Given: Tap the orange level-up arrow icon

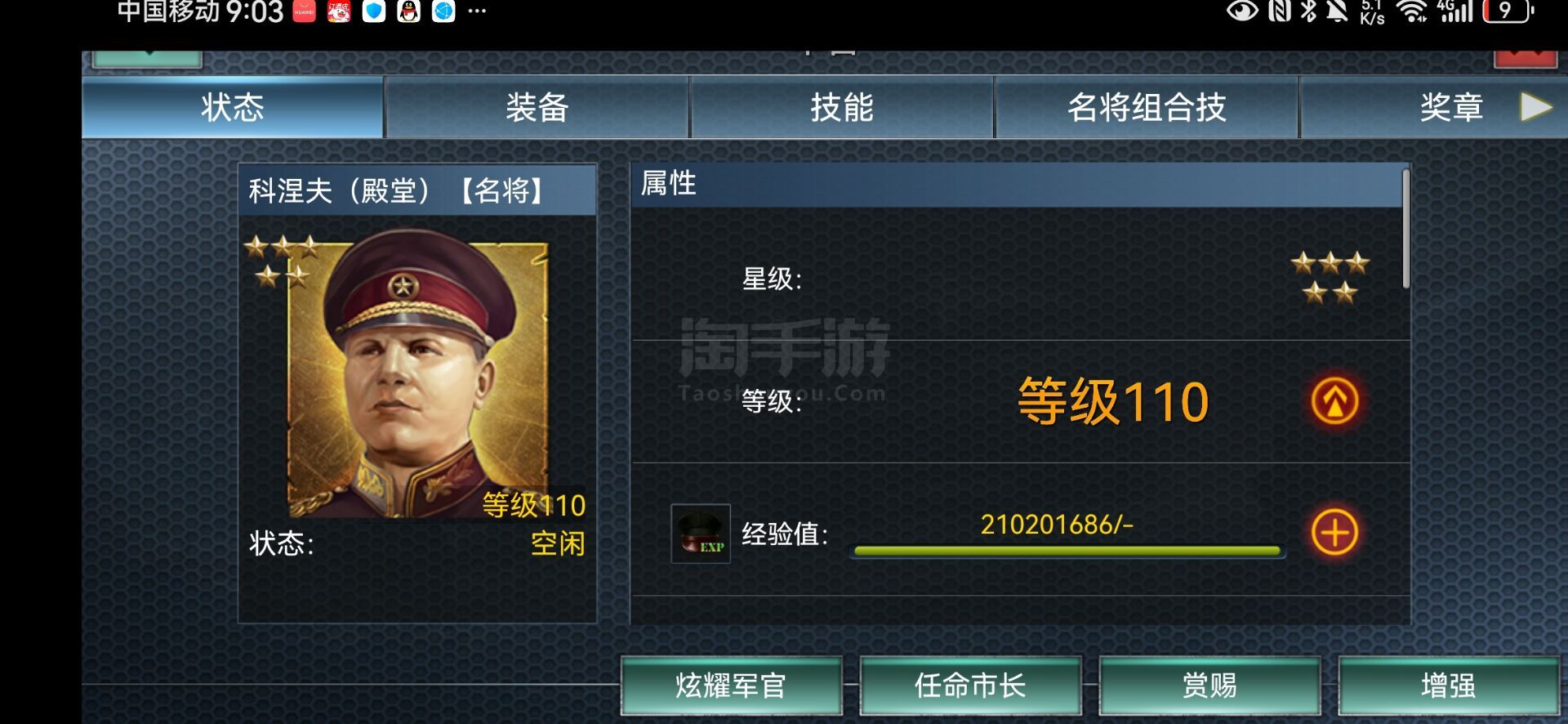Looking at the screenshot, I should coord(1334,401).
